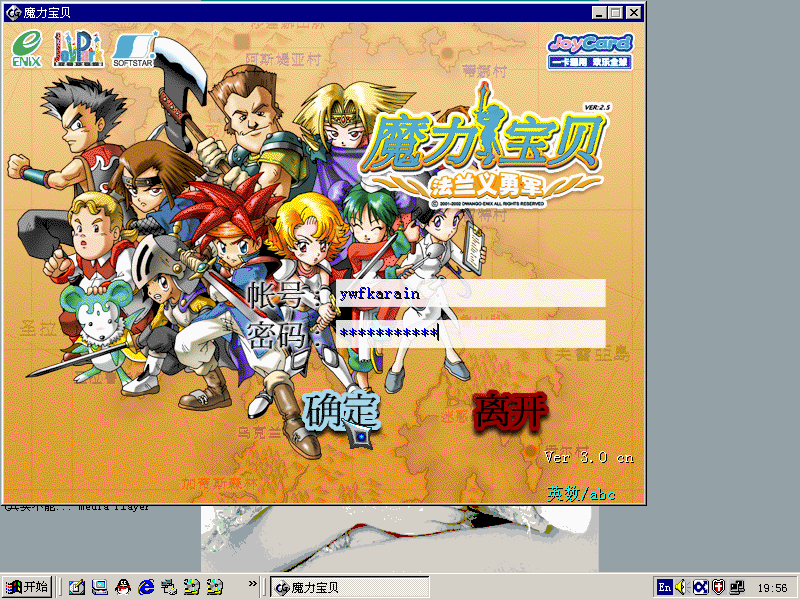The image size is (800, 600).
Task: Click the disc icon nearest the » chevron
Action: click(215, 587)
